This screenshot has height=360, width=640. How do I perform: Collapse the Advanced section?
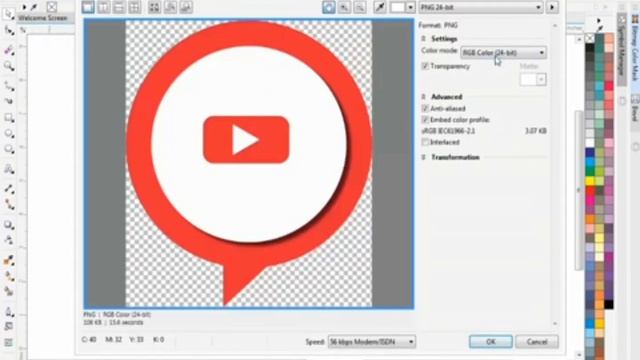click(423, 97)
